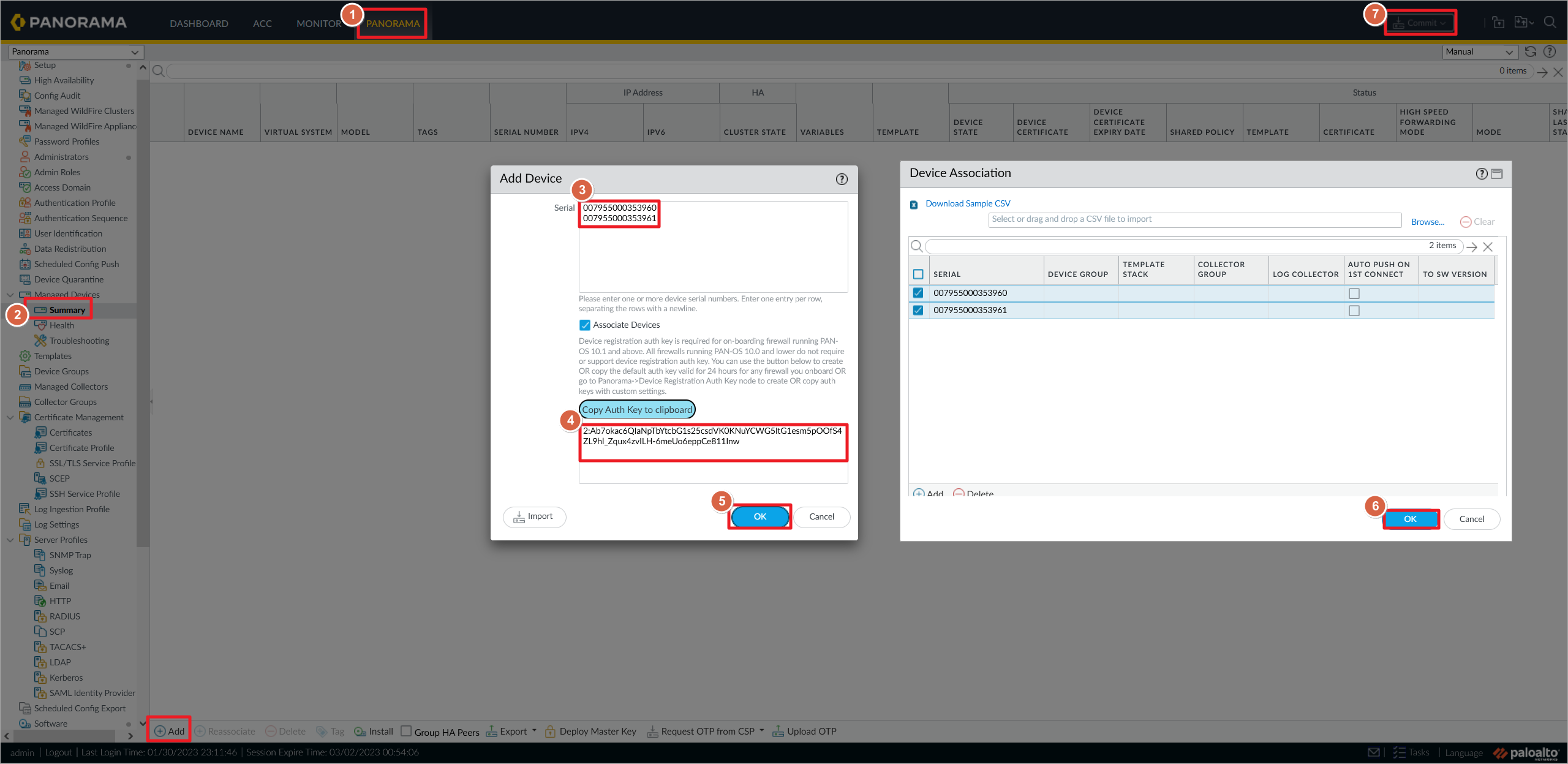Click the sidebar horizontal scrollbar

[x=63, y=736]
